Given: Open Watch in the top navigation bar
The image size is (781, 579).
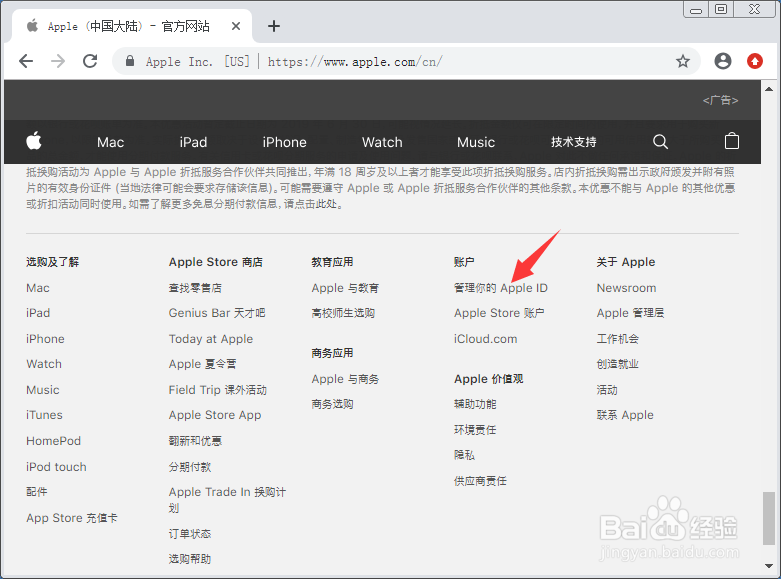Looking at the screenshot, I should 382,143.
